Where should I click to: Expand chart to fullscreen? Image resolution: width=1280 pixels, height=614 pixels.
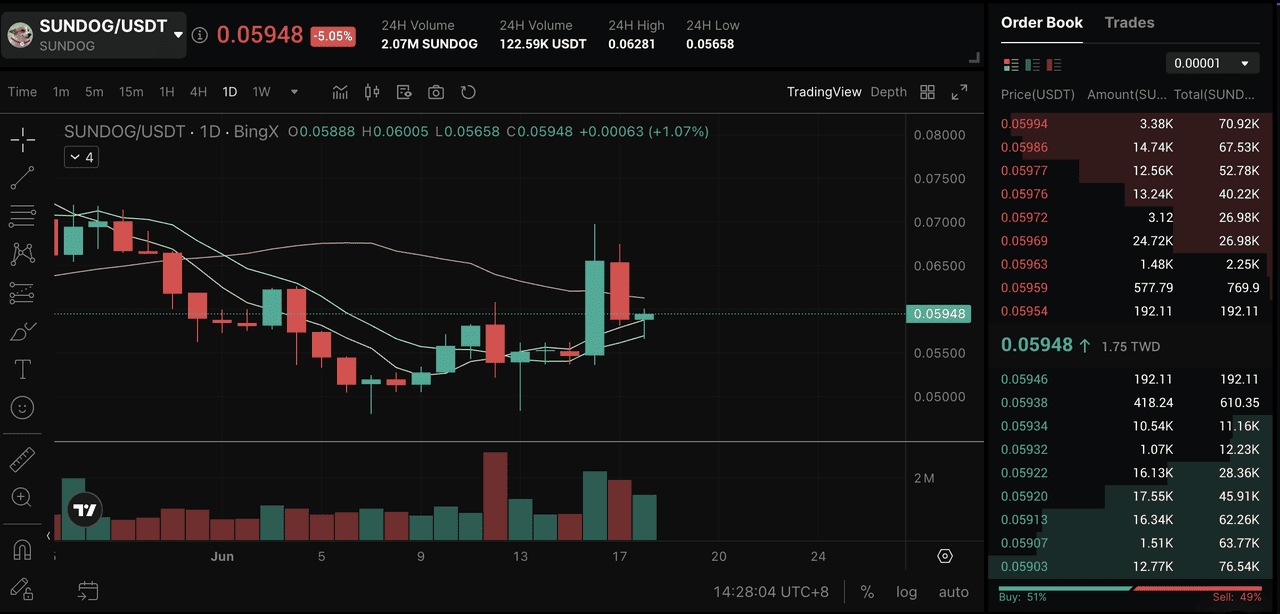[959, 92]
